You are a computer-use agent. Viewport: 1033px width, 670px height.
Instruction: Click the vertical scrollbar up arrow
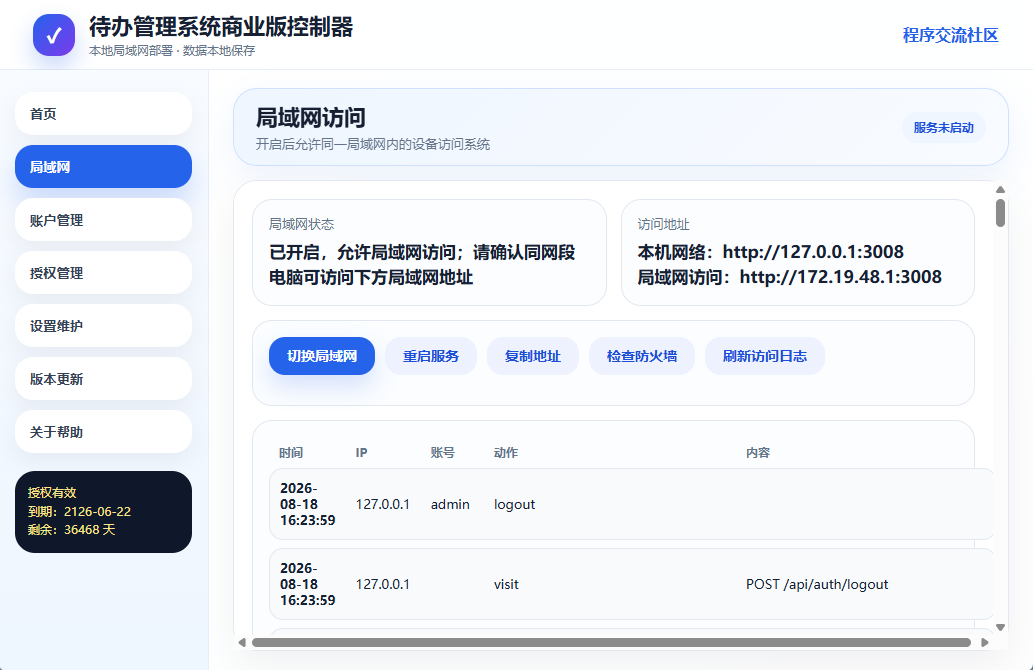(x=1000, y=190)
